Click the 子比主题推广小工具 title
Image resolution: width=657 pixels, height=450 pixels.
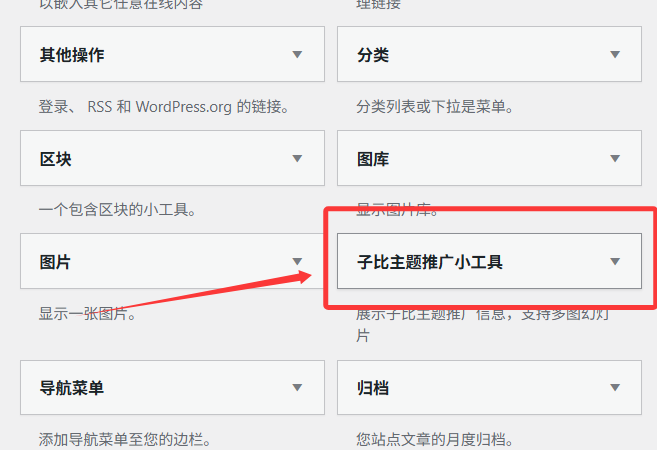pyautogui.click(x=430, y=262)
